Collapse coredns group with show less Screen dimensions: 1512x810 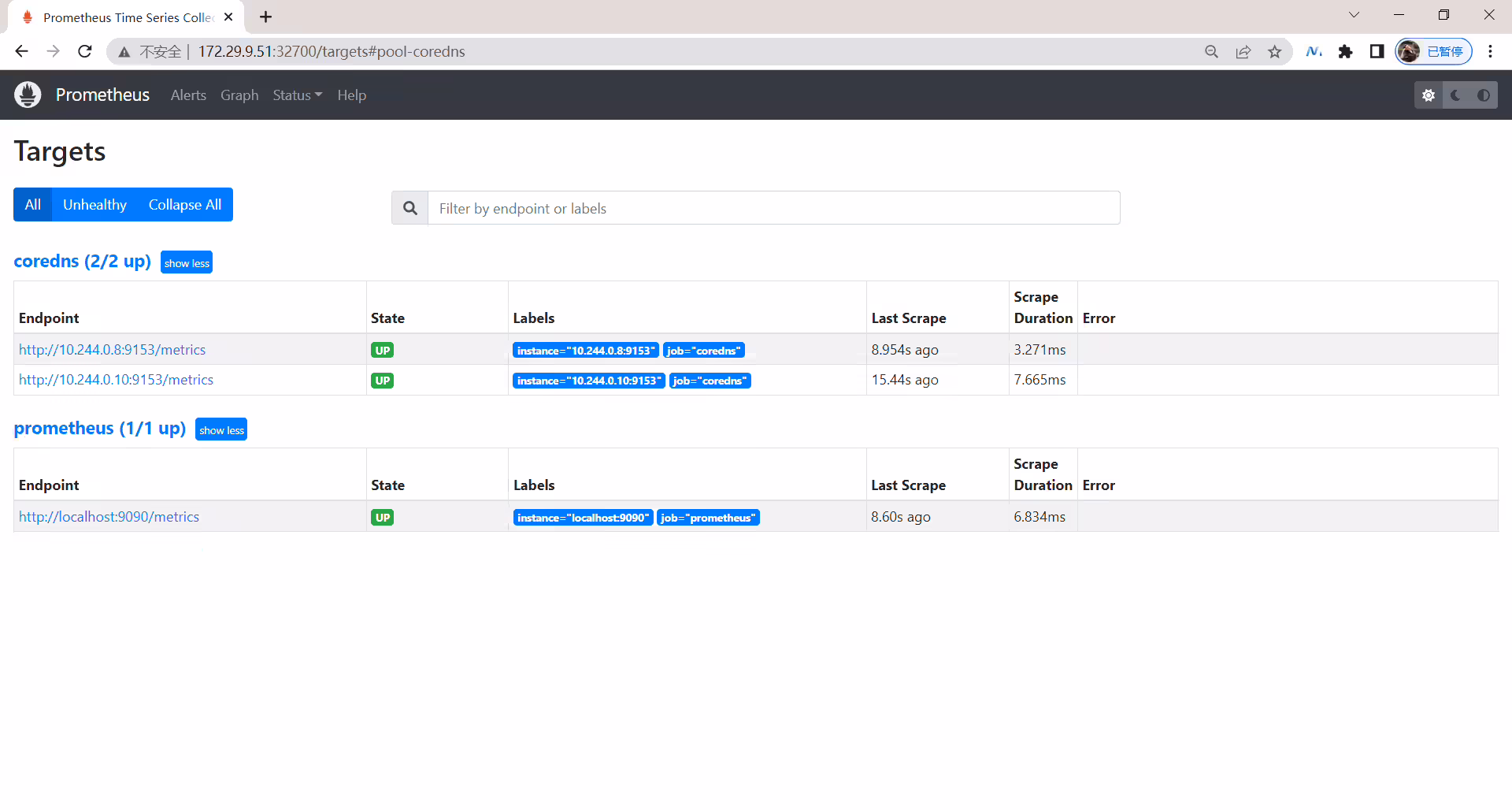pyautogui.click(x=187, y=262)
